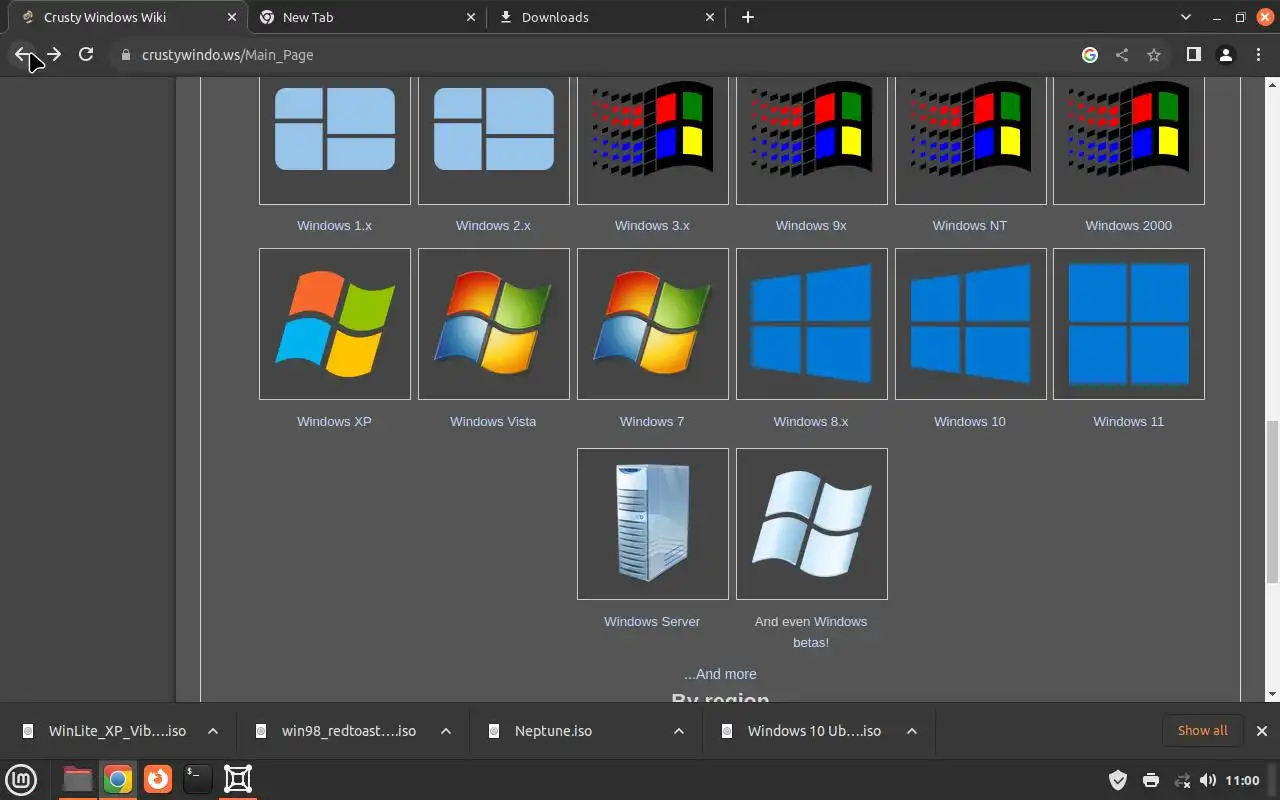The height and width of the screenshot is (800, 1280).
Task: Close the downloads shelf
Action: (x=1261, y=731)
